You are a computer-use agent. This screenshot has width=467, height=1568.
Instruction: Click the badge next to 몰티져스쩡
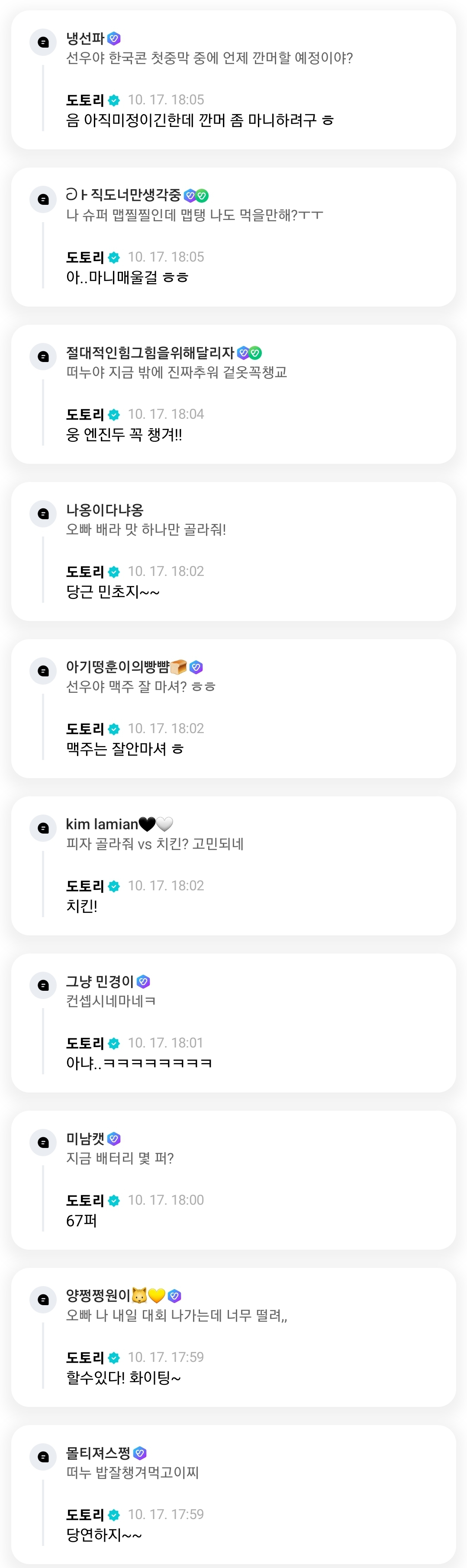[140, 1453]
